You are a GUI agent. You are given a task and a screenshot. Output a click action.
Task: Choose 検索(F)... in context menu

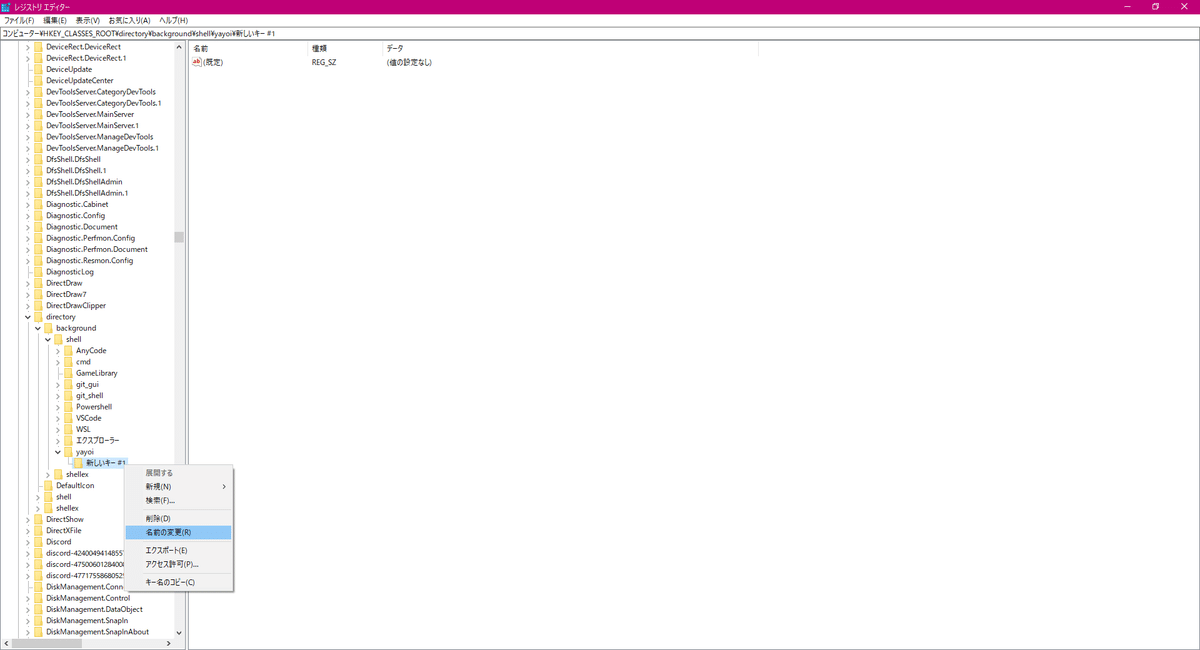pos(178,500)
